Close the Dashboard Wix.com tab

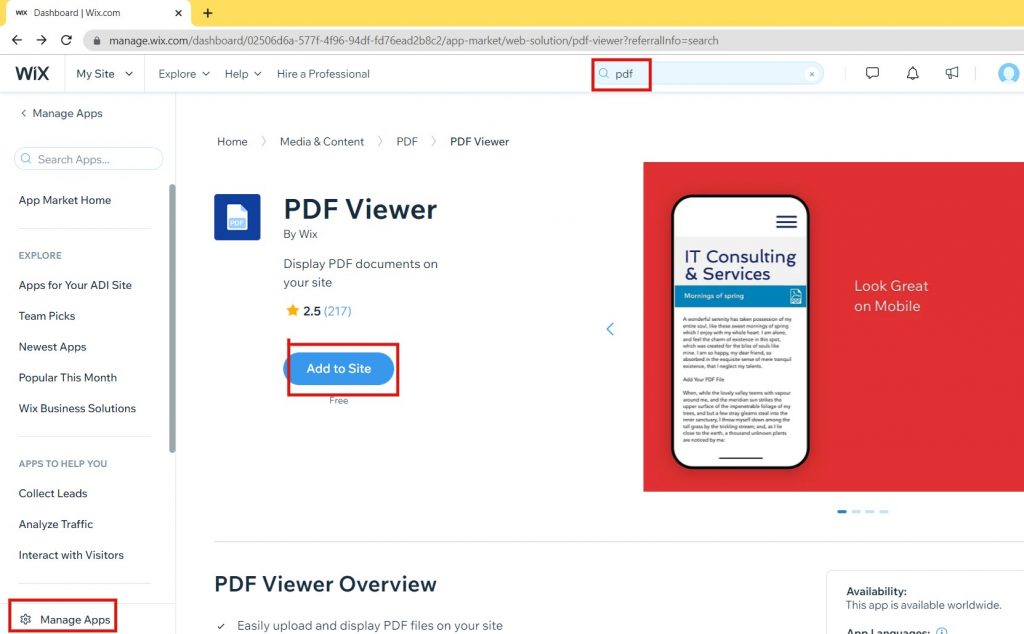[x=178, y=12]
